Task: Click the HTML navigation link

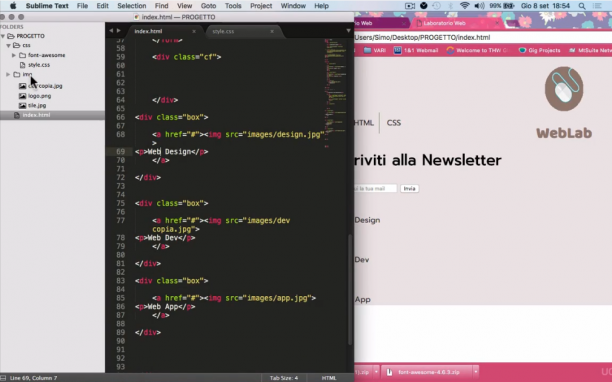Action: coord(364,123)
